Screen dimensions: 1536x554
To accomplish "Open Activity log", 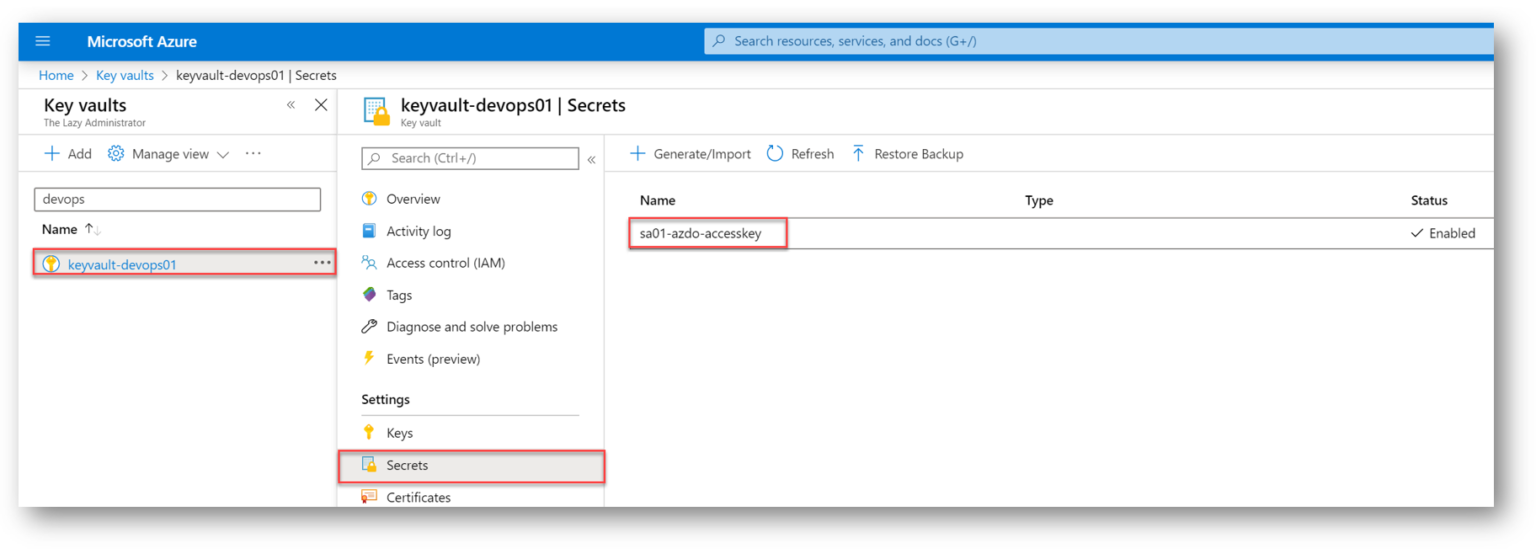I will pos(419,231).
